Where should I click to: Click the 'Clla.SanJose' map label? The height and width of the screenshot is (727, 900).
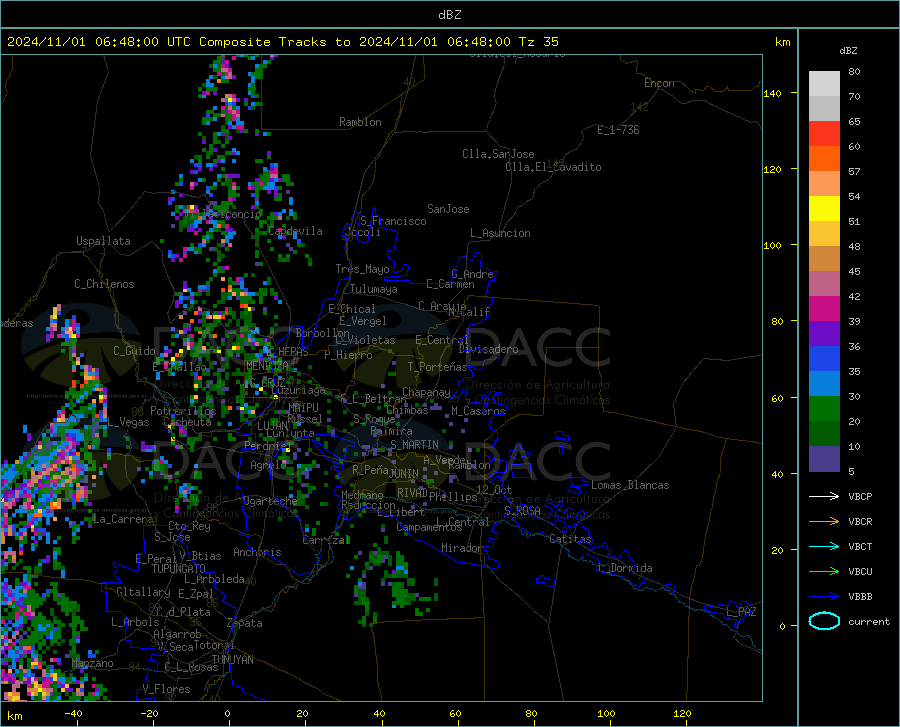click(x=498, y=154)
